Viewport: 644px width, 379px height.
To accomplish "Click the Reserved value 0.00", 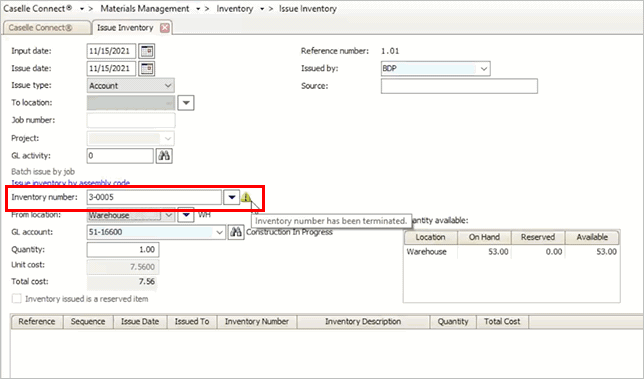I will 554,252.
